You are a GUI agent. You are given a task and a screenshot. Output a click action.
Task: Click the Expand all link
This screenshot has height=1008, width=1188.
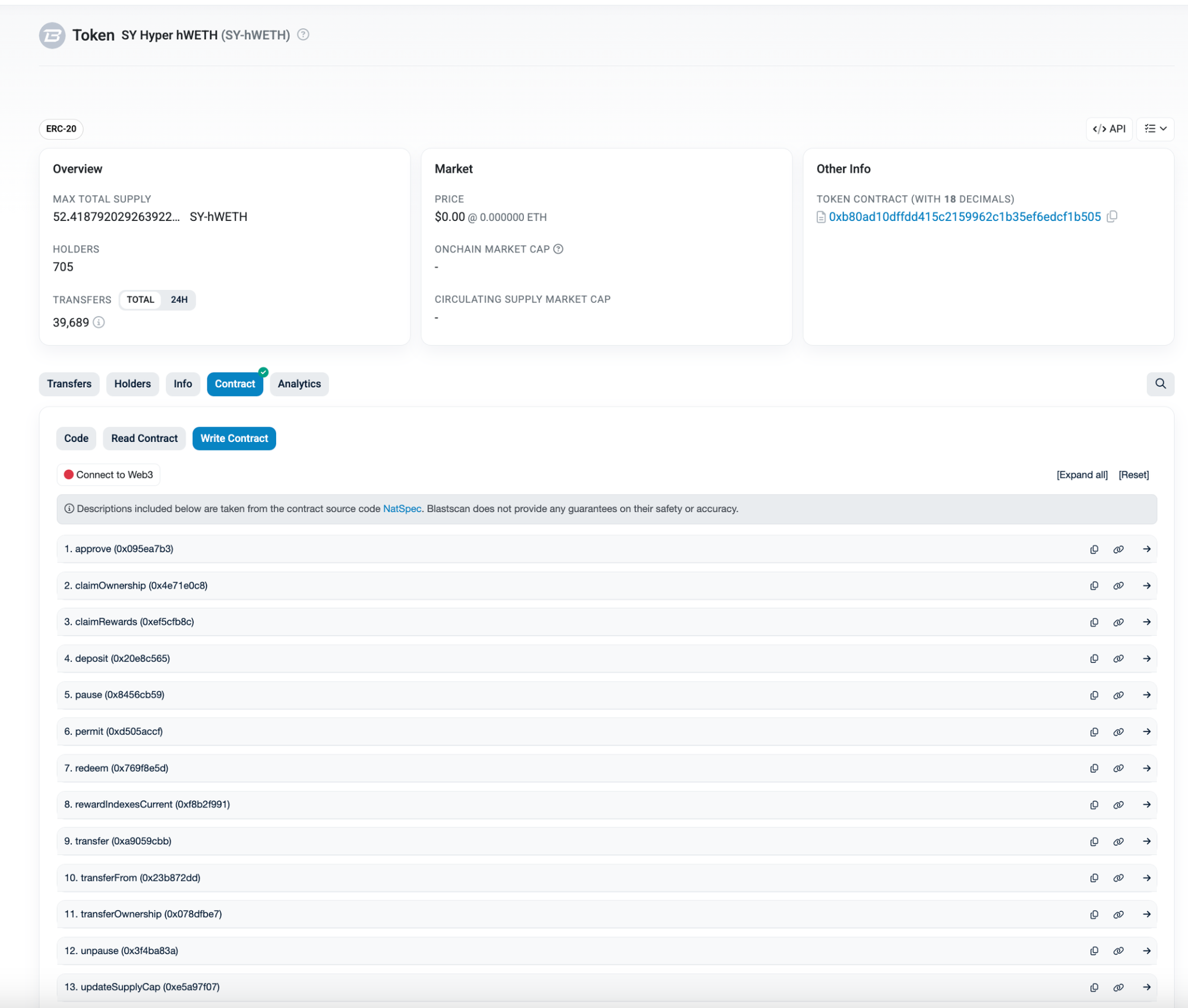(x=1082, y=475)
